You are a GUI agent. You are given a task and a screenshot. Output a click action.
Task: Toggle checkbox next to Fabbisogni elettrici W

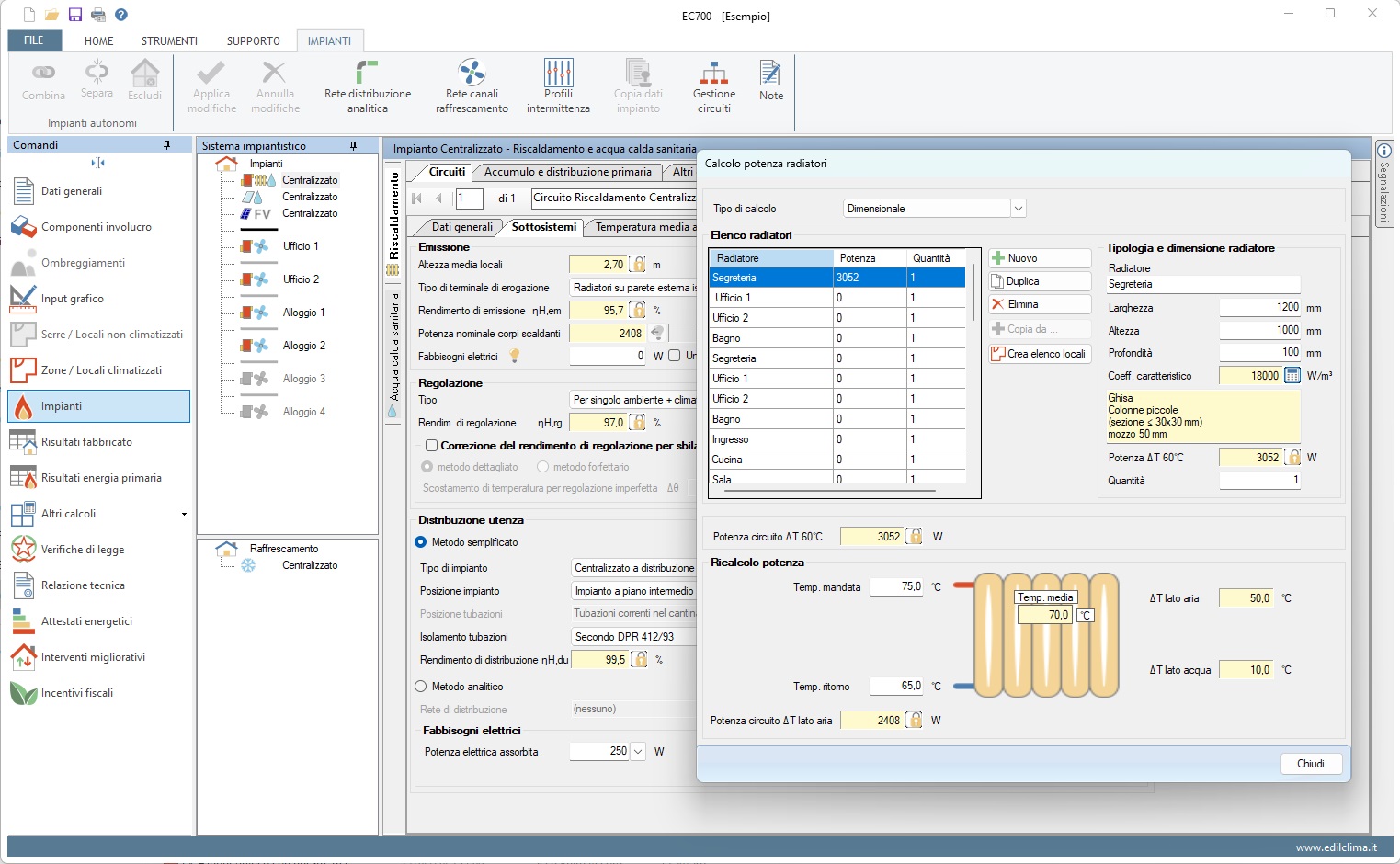(x=675, y=356)
